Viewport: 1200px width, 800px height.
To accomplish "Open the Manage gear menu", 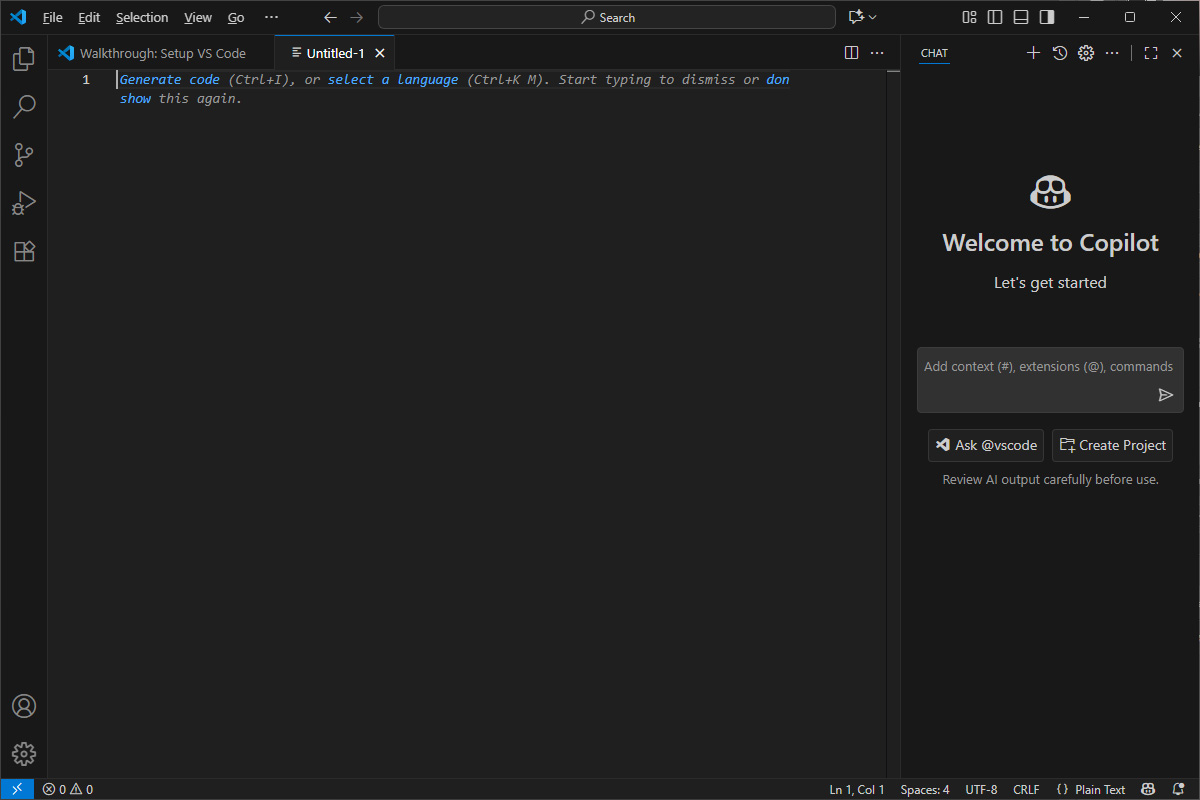I will 24,754.
